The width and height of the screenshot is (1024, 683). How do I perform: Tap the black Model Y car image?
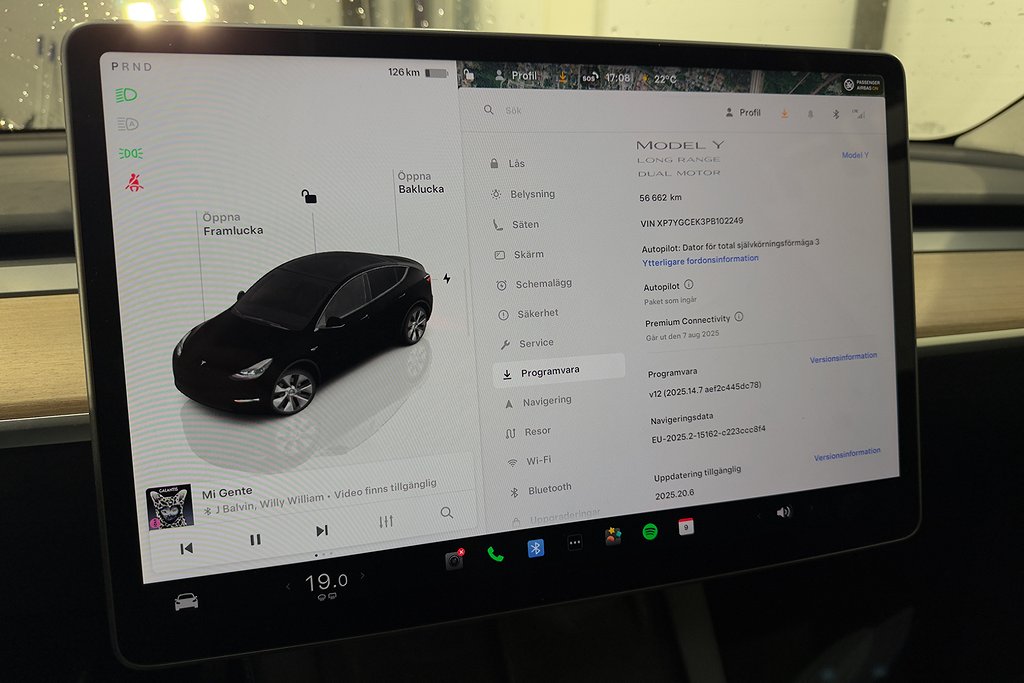304,333
